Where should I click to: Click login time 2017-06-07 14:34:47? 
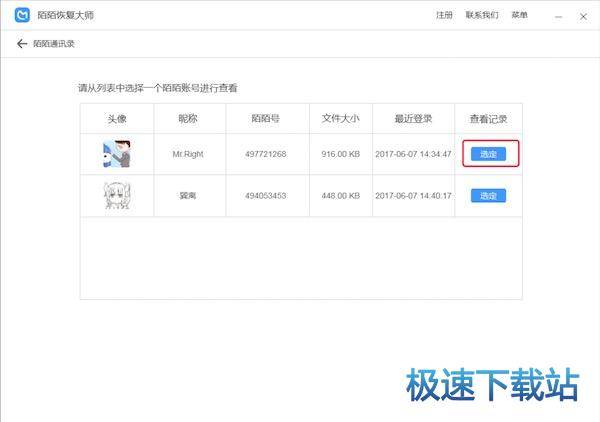click(x=413, y=154)
